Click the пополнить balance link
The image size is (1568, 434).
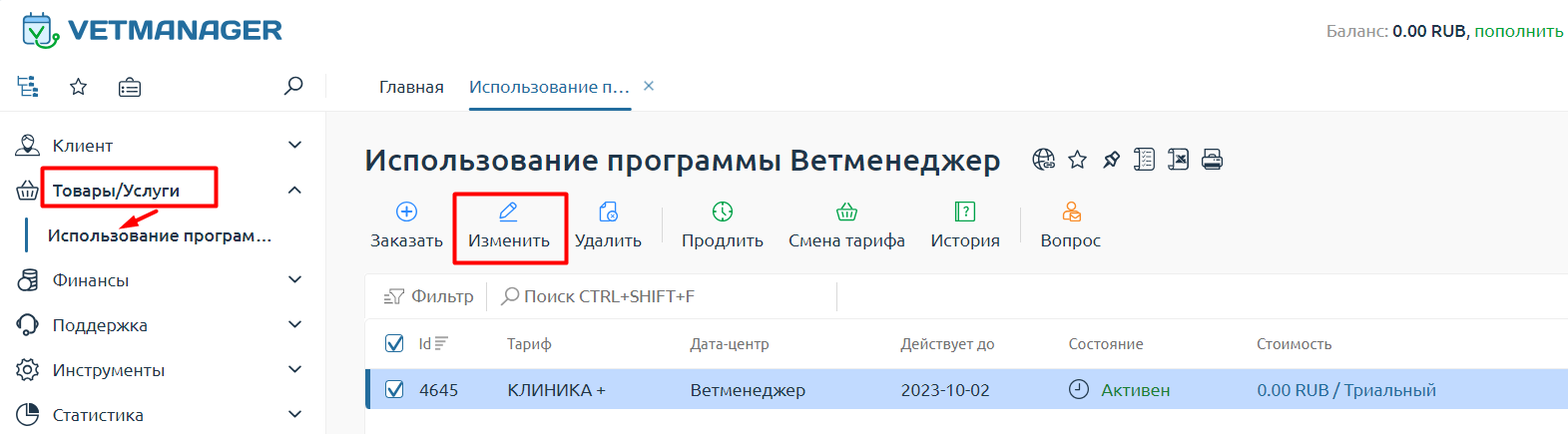click(x=1518, y=31)
